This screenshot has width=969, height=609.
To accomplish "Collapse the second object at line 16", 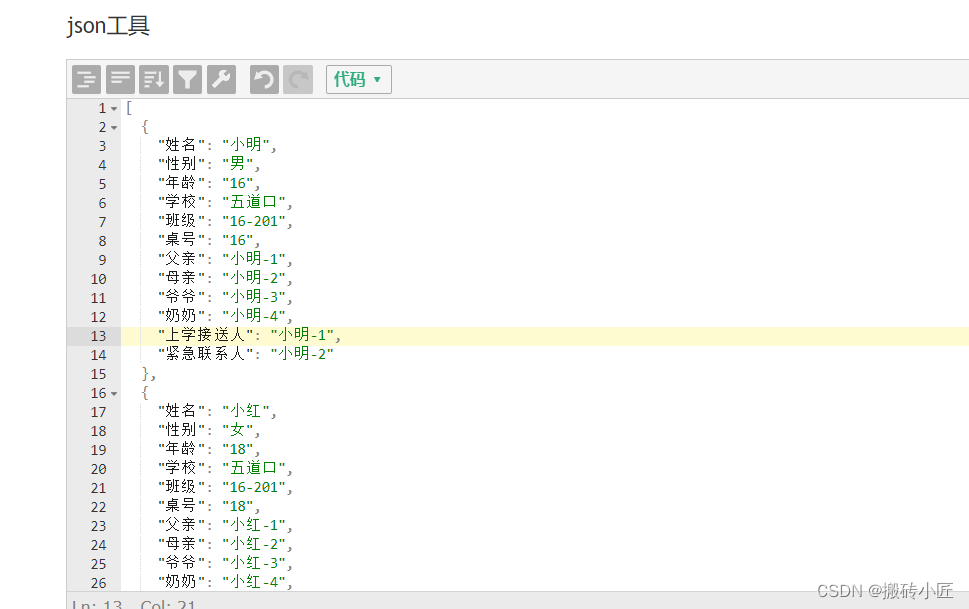I will [112, 392].
